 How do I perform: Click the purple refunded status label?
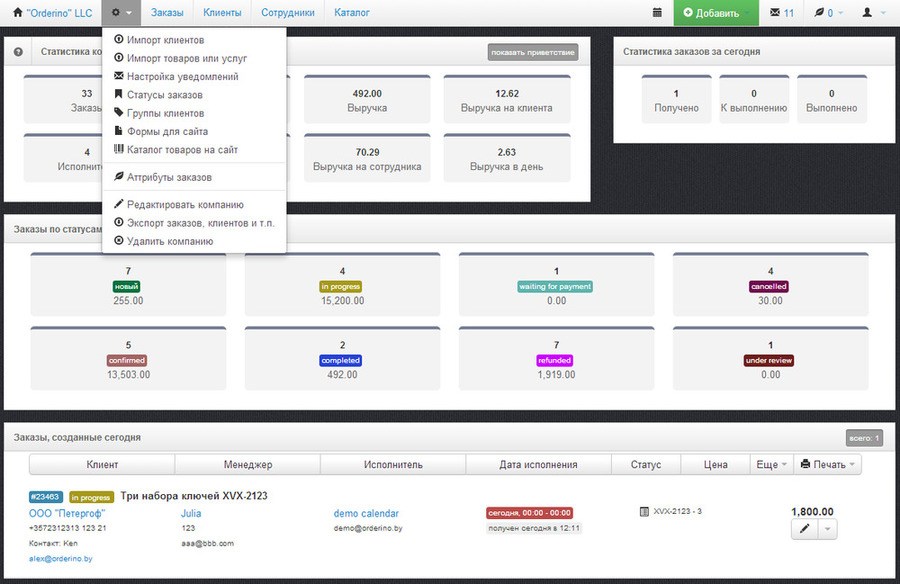tap(554, 361)
